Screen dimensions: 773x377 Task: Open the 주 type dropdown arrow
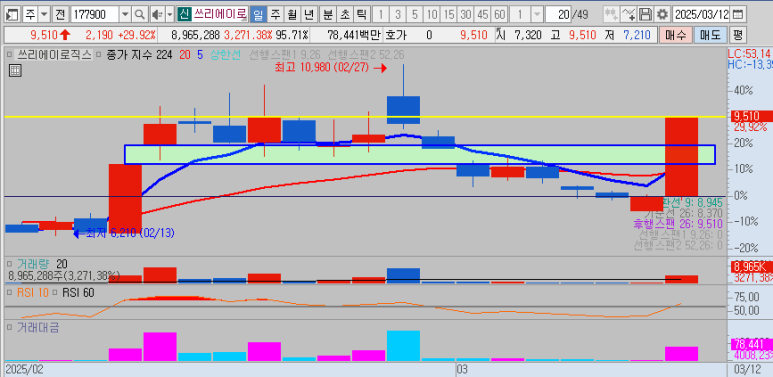[44, 15]
